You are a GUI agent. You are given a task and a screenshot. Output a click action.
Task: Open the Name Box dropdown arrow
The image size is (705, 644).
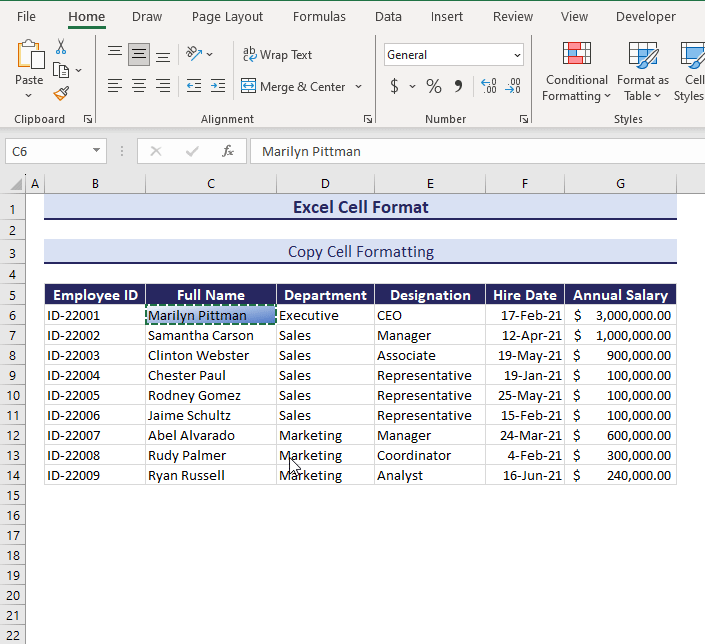[x=97, y=151]
